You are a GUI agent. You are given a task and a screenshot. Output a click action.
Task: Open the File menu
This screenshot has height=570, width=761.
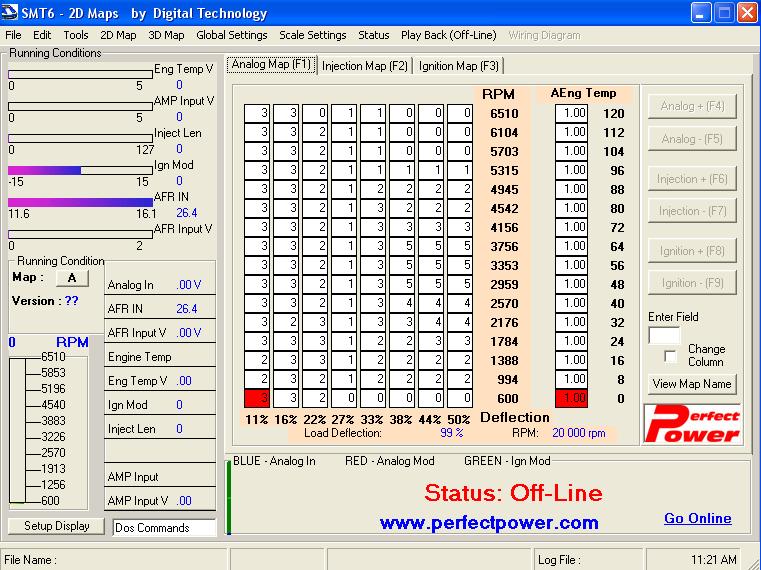pyautogui.click(x=13, y=35)
